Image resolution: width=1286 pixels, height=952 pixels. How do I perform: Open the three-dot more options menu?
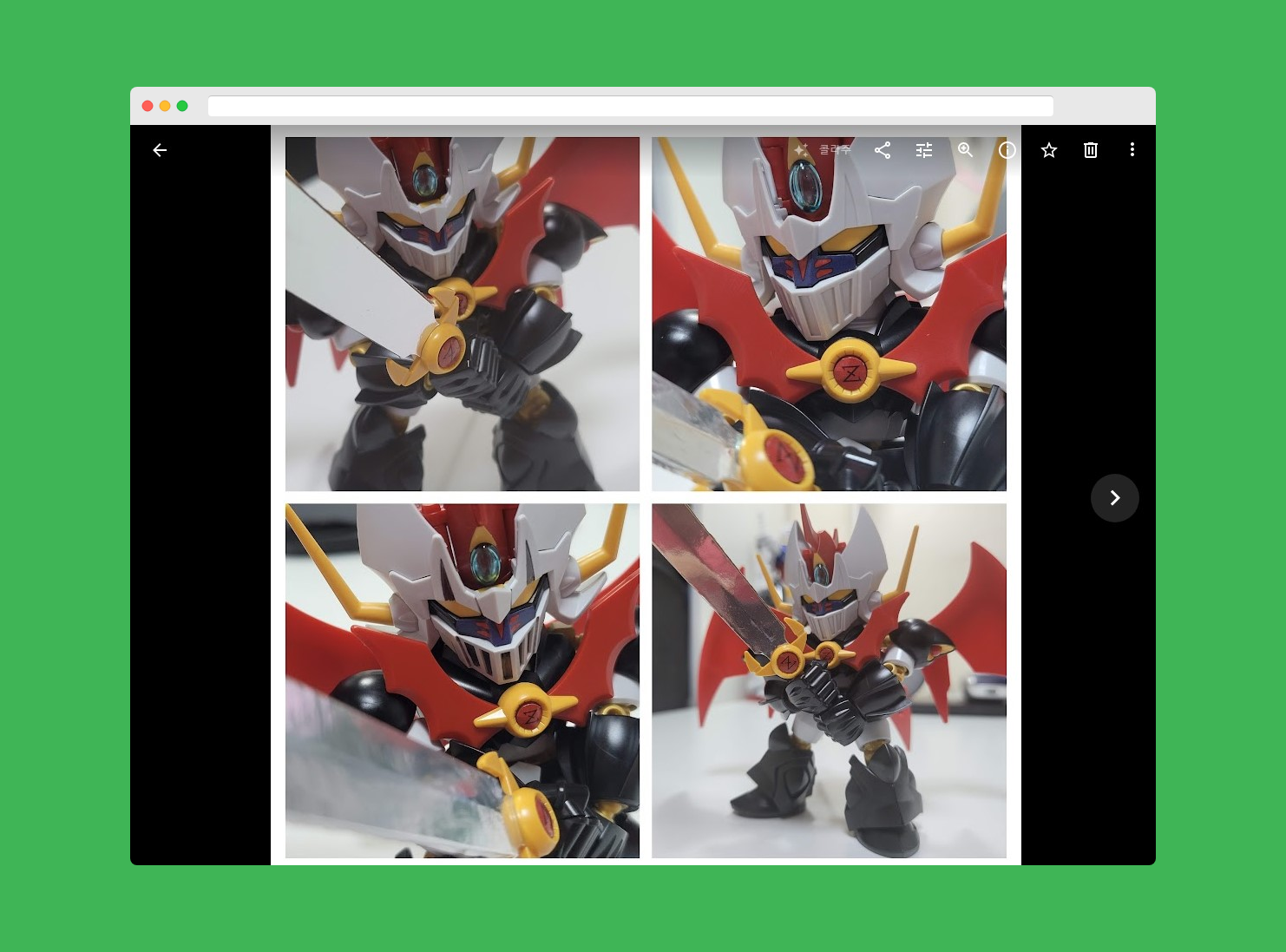click(x=1132, y=150)
